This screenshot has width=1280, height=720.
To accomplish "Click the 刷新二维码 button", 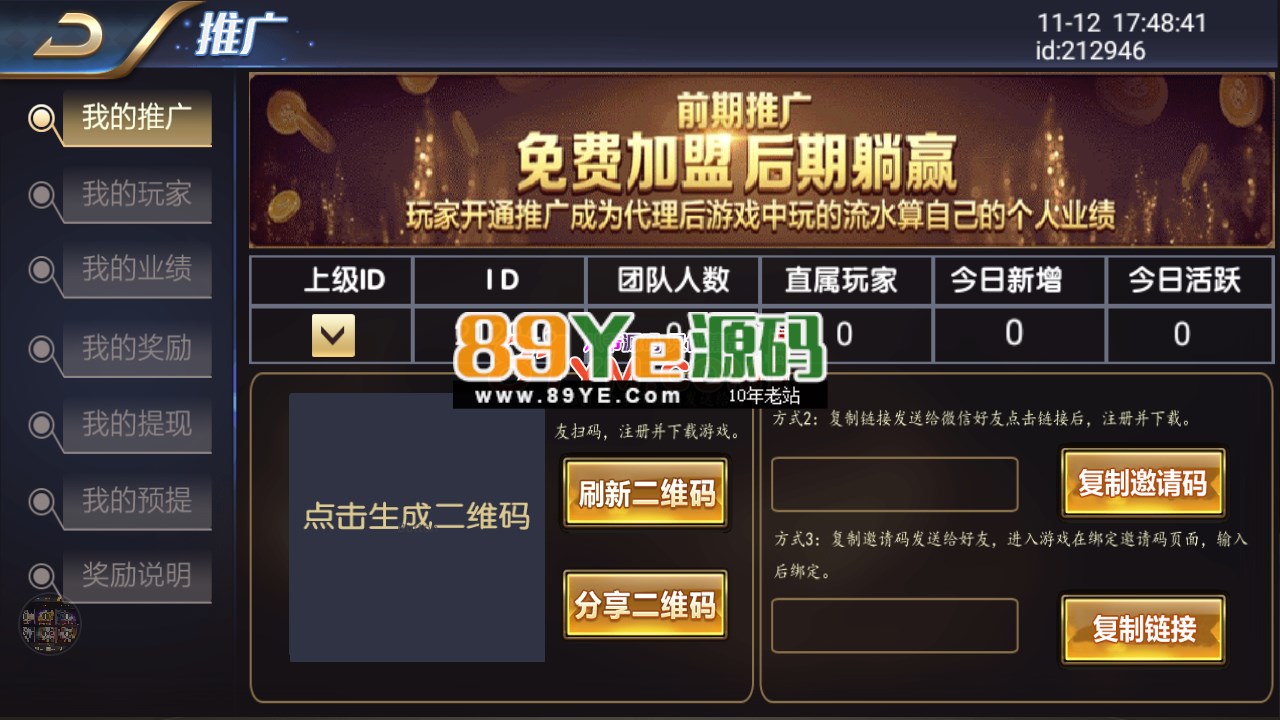I will click(646, 493).
